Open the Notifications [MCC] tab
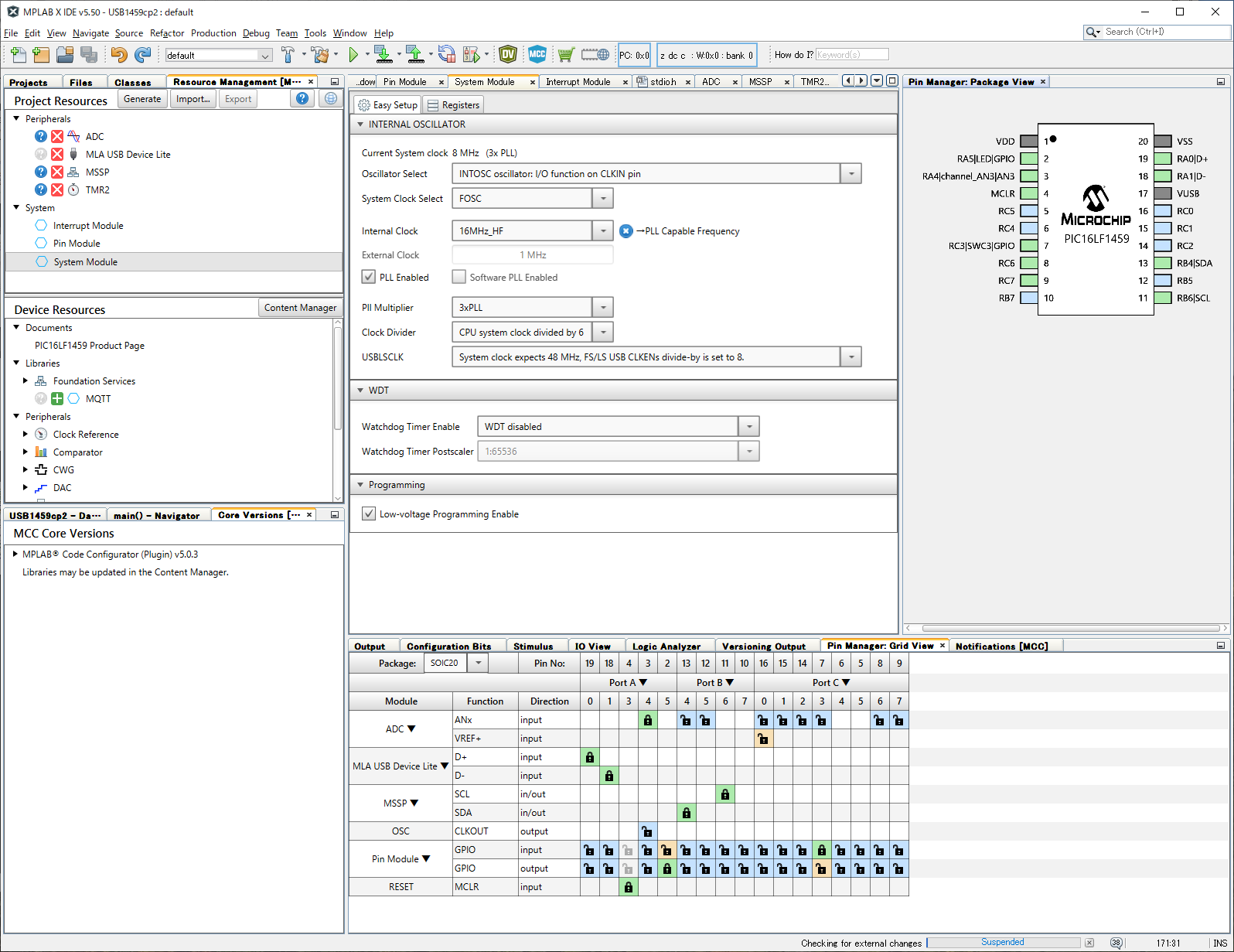Viewport: 1234px width, 952px height. [1001, 647]
